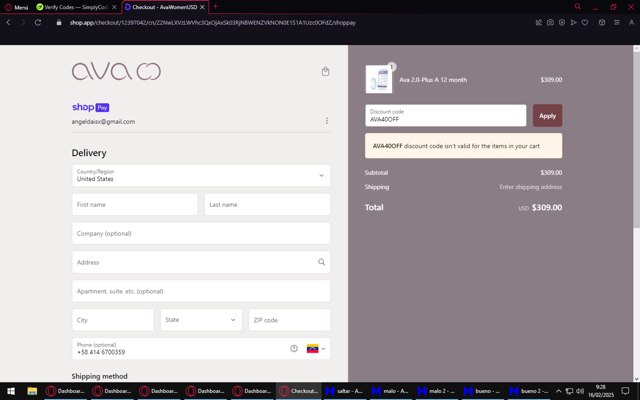Take a snapshot with the camera icon
This screenshot has height=400, width=640.
pyautogui.click(x=550, y=22)
